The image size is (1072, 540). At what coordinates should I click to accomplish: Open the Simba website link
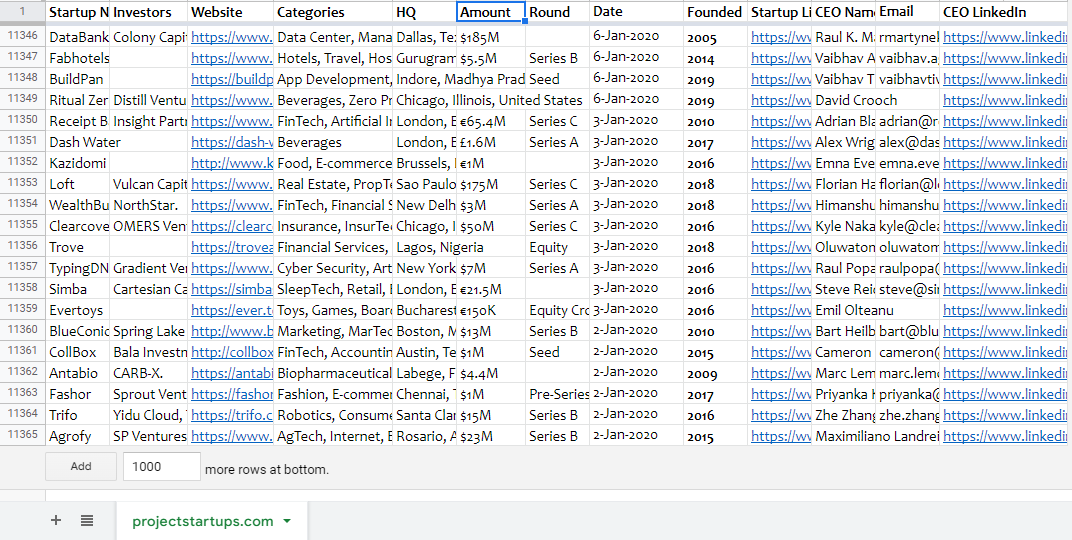coord(232,290)
